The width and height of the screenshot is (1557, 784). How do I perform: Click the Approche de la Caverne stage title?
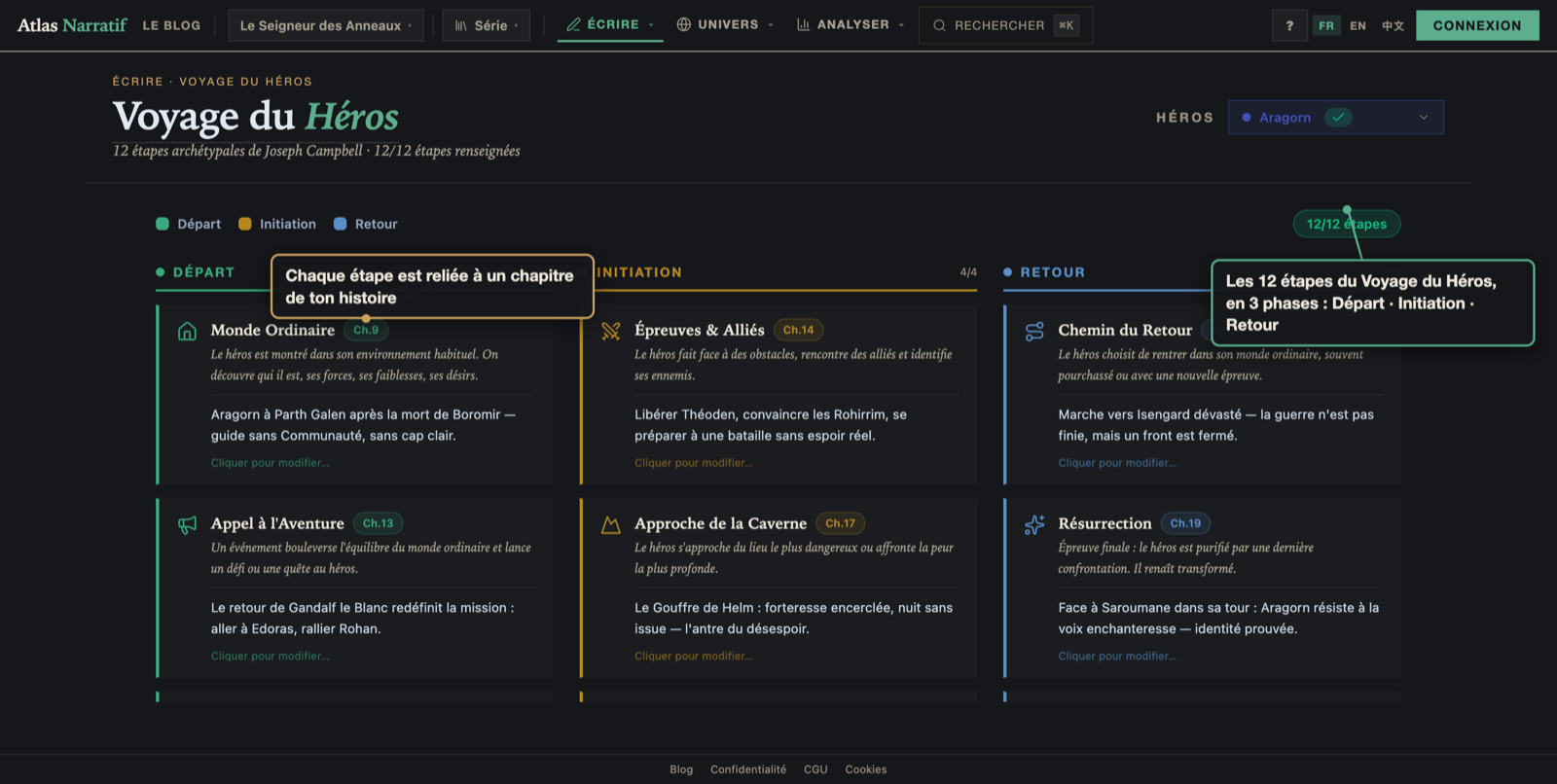[721, 523]
